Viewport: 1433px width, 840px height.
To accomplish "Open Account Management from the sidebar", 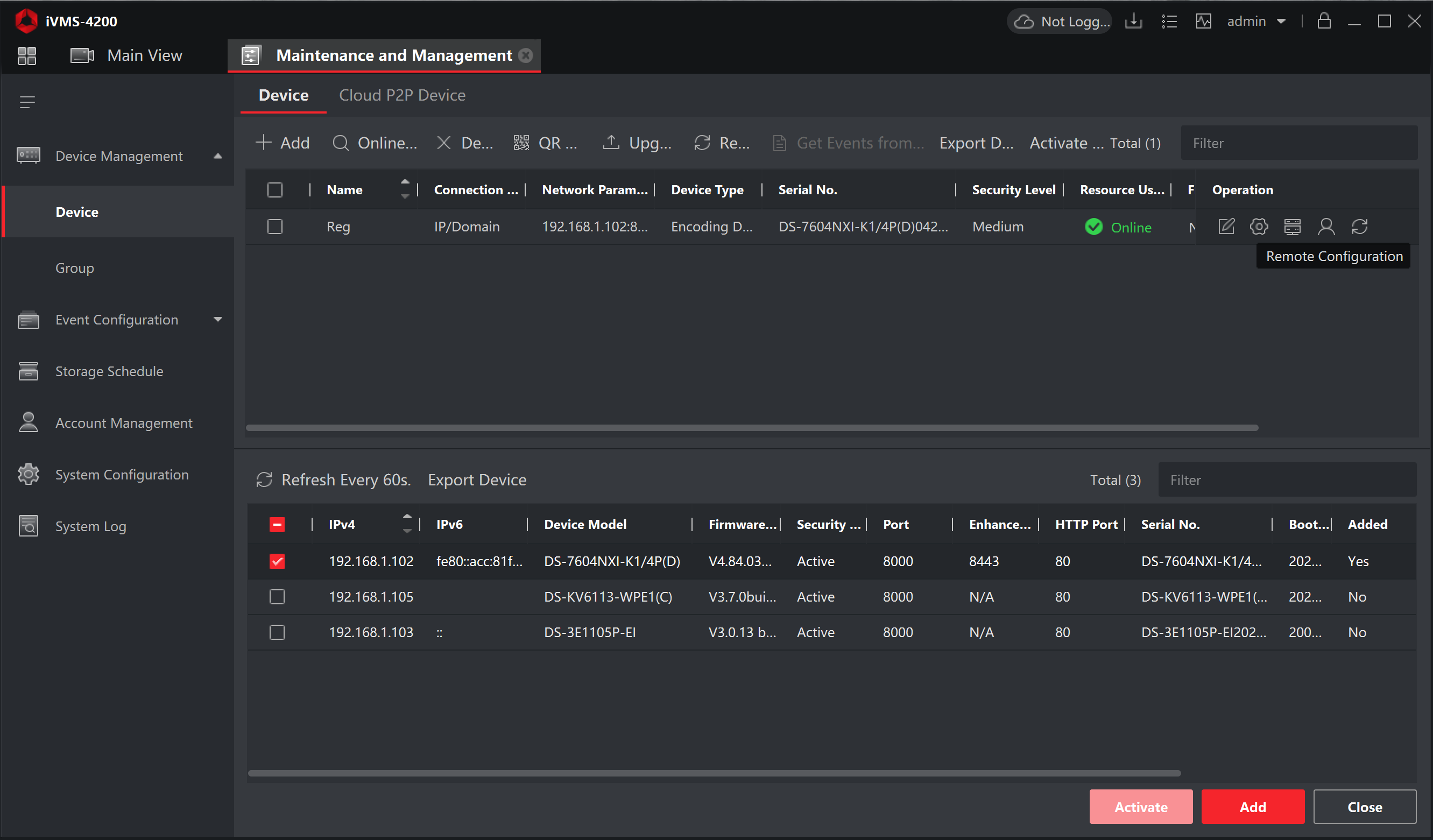I will [x=124, y=423].
